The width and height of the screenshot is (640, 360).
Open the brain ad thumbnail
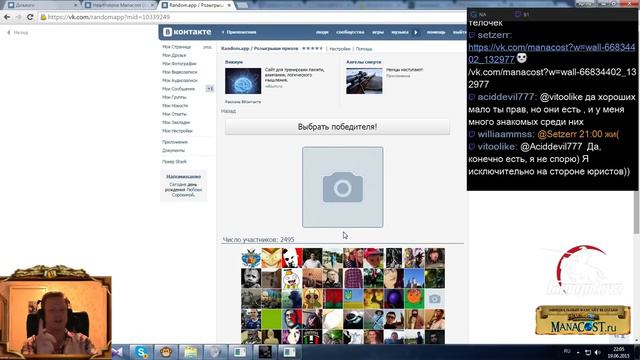pos(243,81)
